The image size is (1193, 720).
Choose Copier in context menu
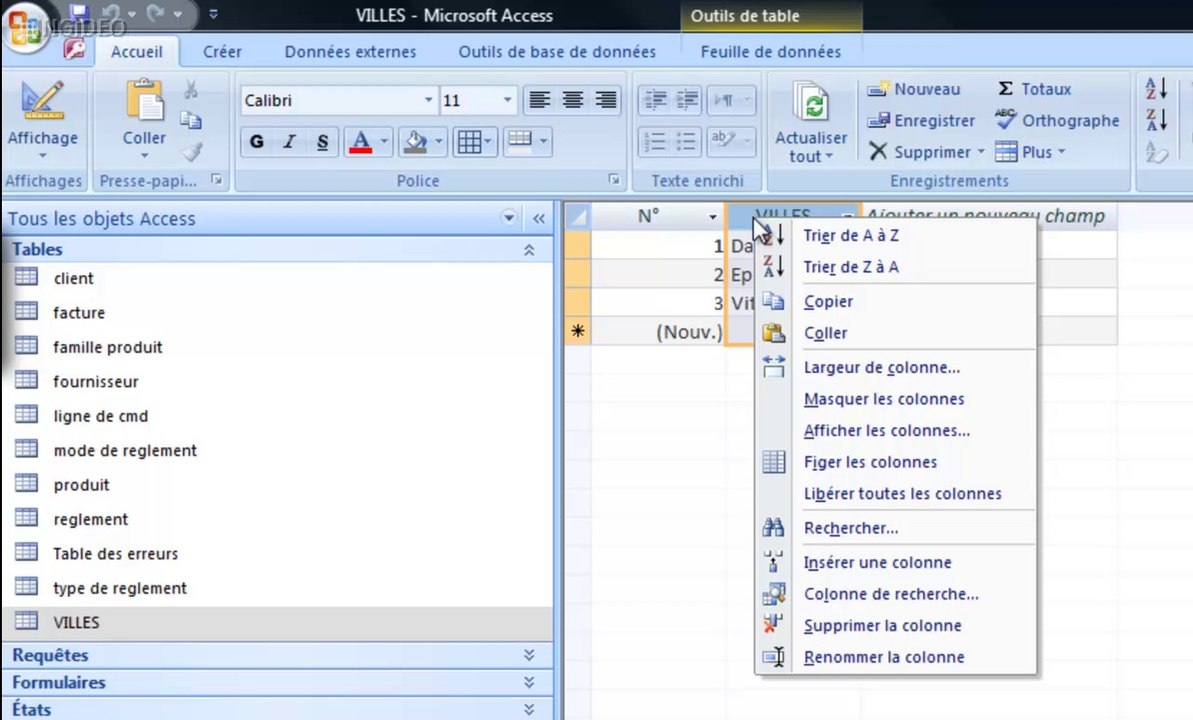tap(896, 301)
